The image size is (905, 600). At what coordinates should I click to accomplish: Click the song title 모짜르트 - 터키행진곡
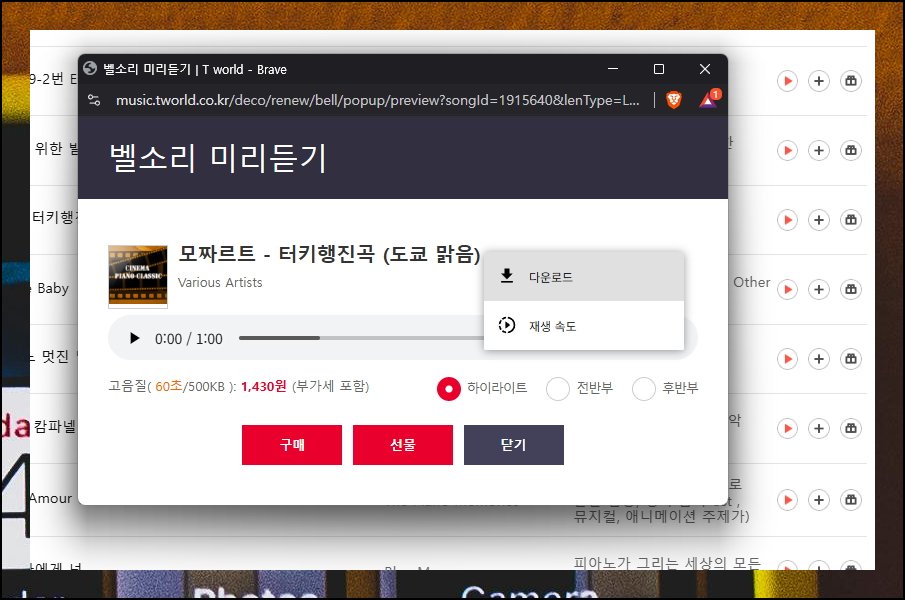pyautogui.click(x=329, y=254)
